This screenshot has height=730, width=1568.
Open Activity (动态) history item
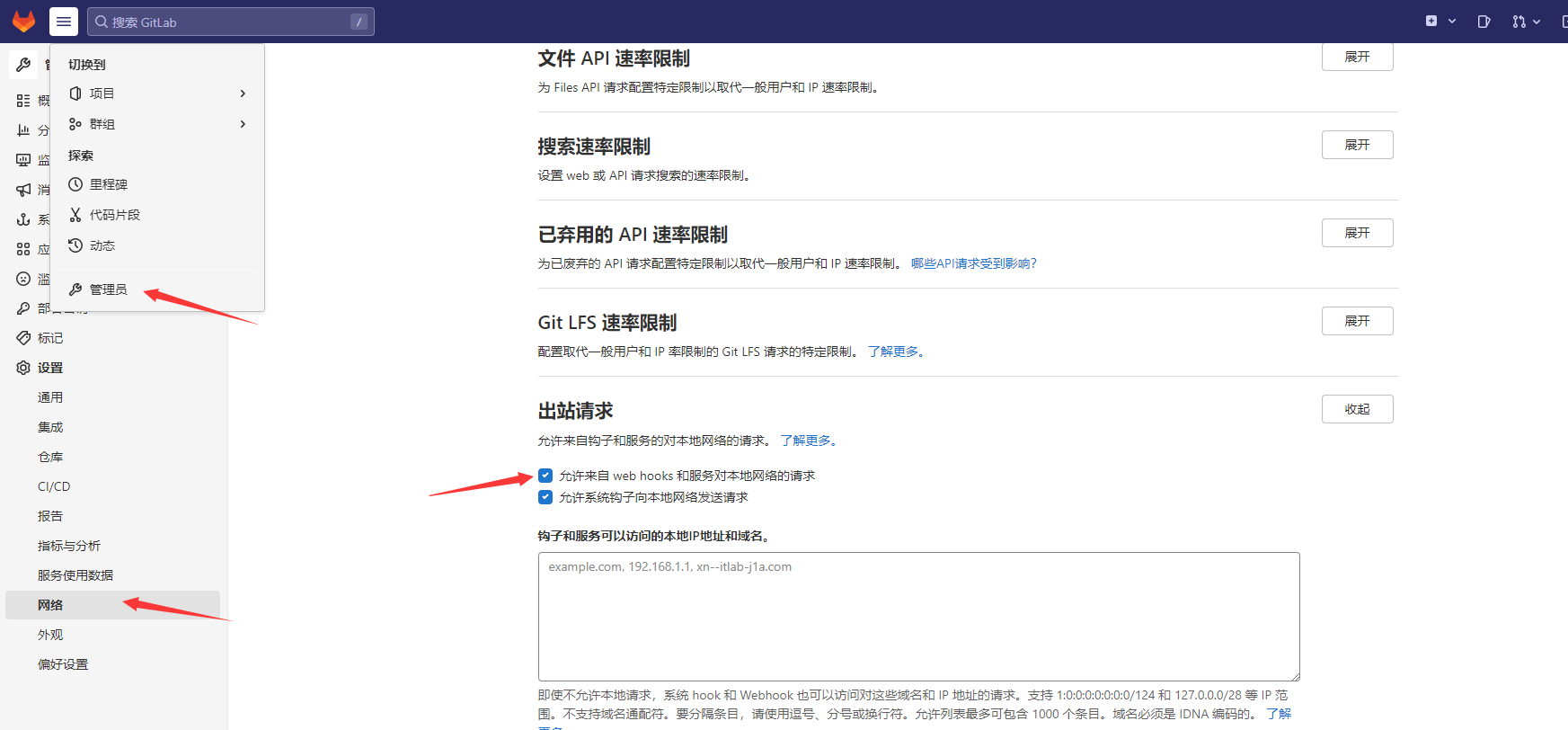(102, 245)
